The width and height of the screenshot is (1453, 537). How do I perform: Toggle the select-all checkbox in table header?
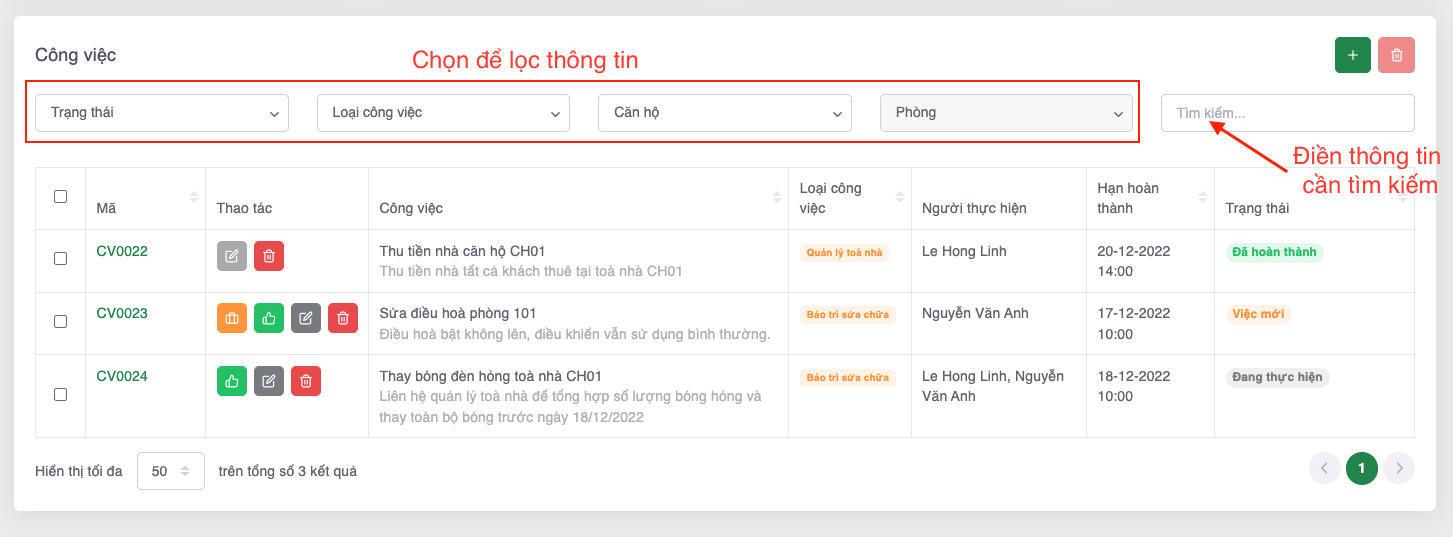[60, 197]
